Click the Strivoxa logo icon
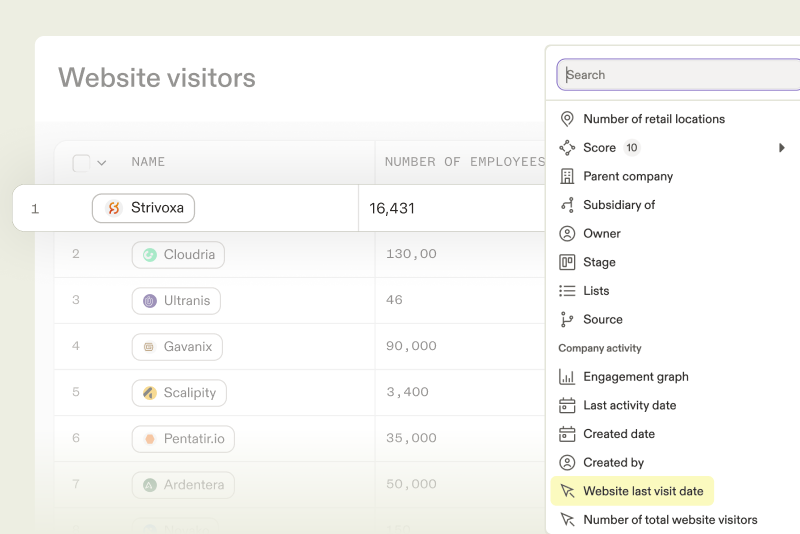 coord(114,208)
